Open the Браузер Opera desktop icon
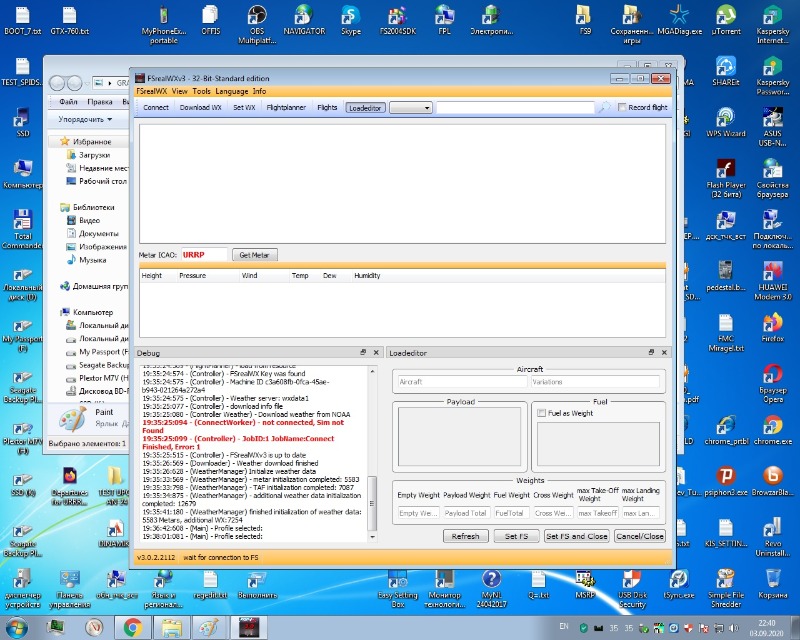The width and height of the screenshot is (800, 640). [772, 383]
